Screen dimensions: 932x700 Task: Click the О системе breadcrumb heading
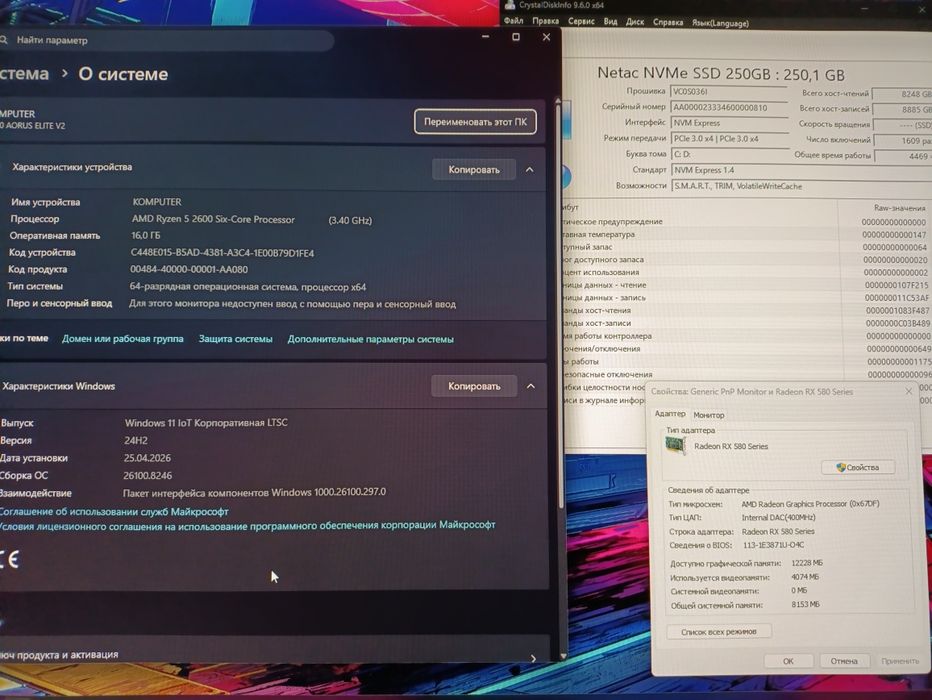(x=123, y=74)
